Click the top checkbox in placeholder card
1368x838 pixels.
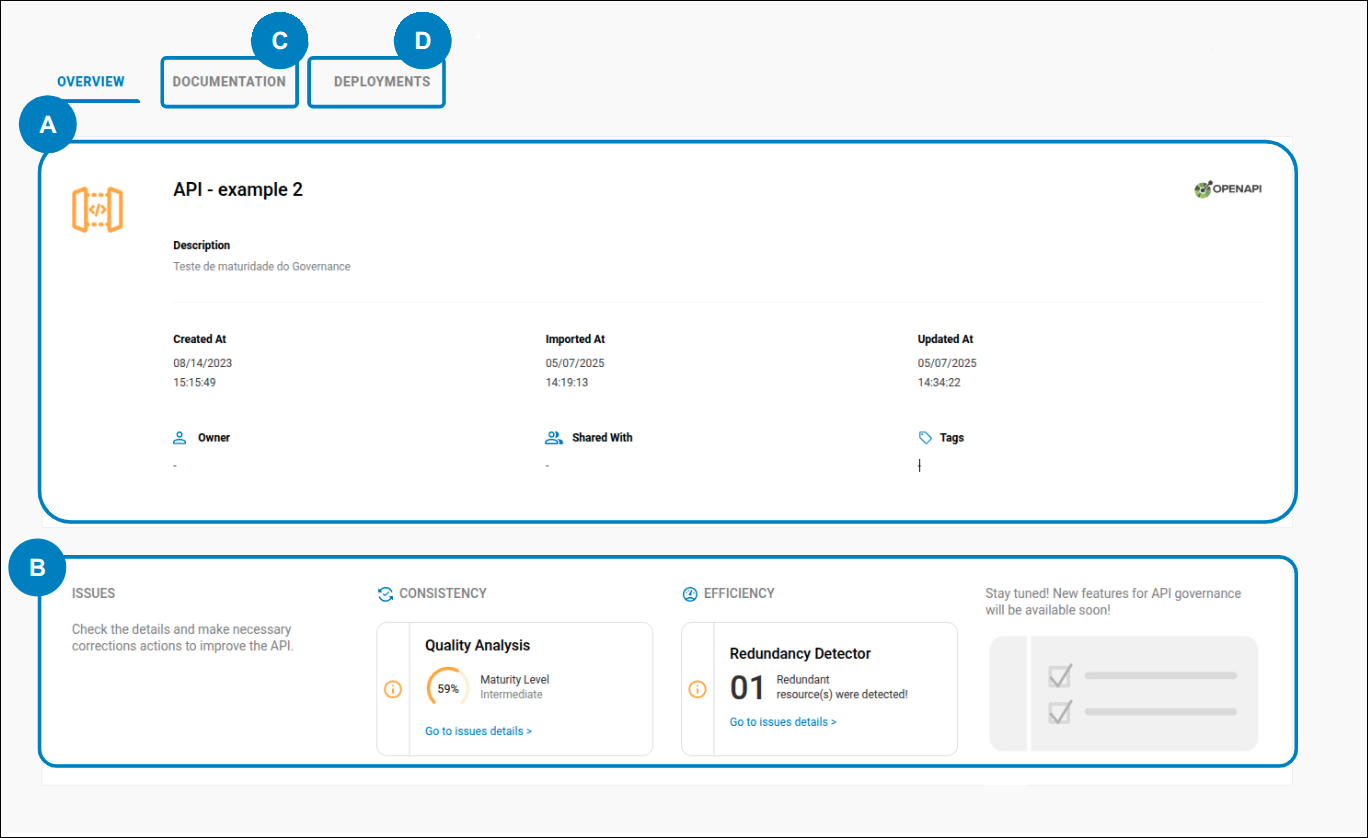[x=1060, y=676]
